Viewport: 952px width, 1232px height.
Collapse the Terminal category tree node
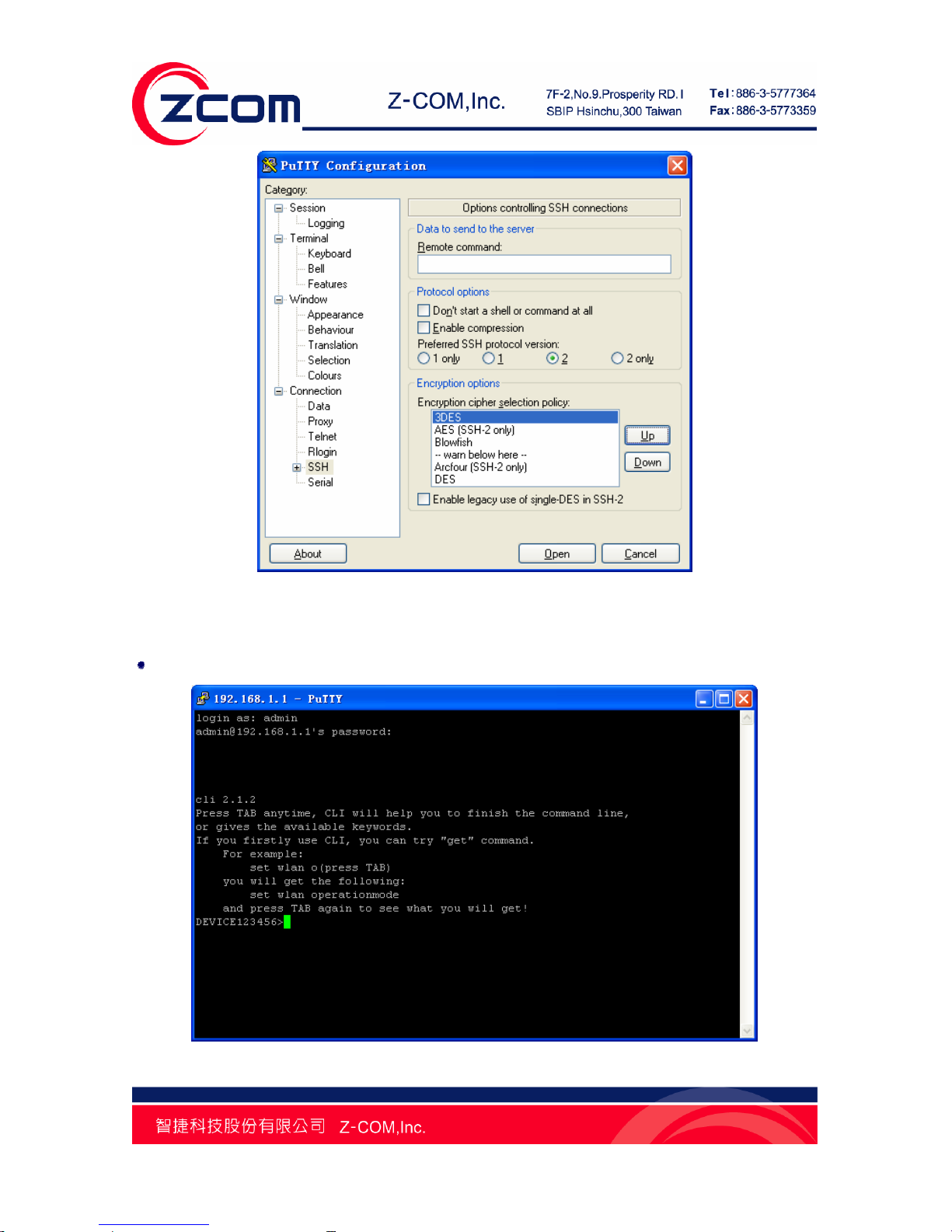tap(278, 239)
